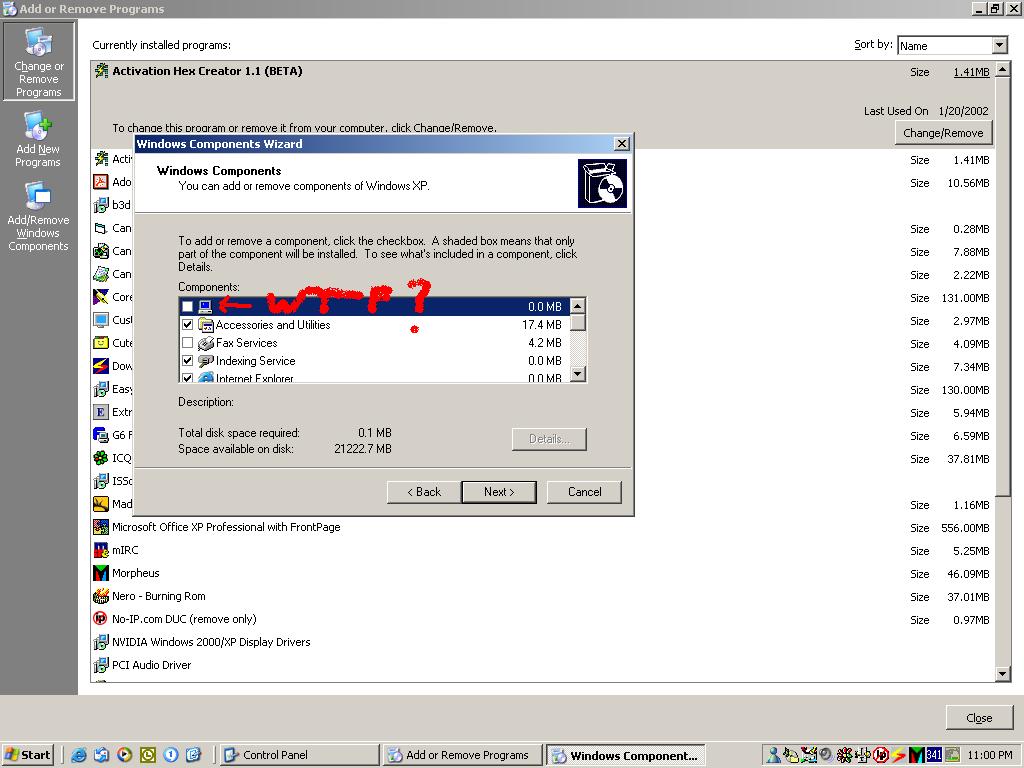Screen dimensions: 1024x768
Task: Click the Next button in wizard
Action: click(x=499, y=492)
